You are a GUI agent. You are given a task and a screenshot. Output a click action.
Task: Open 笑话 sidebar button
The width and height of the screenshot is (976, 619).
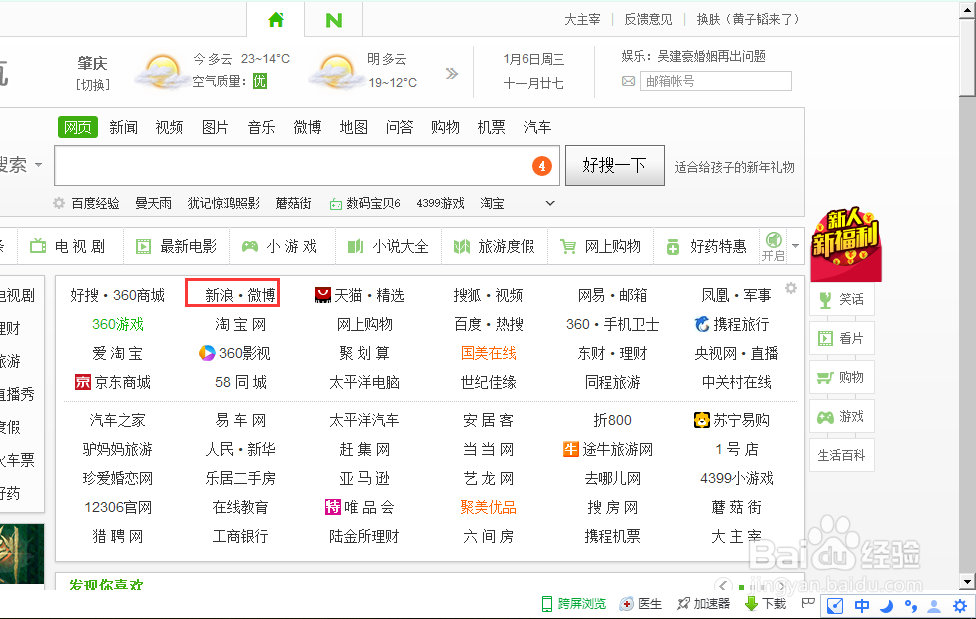click(x=842, y=300)
